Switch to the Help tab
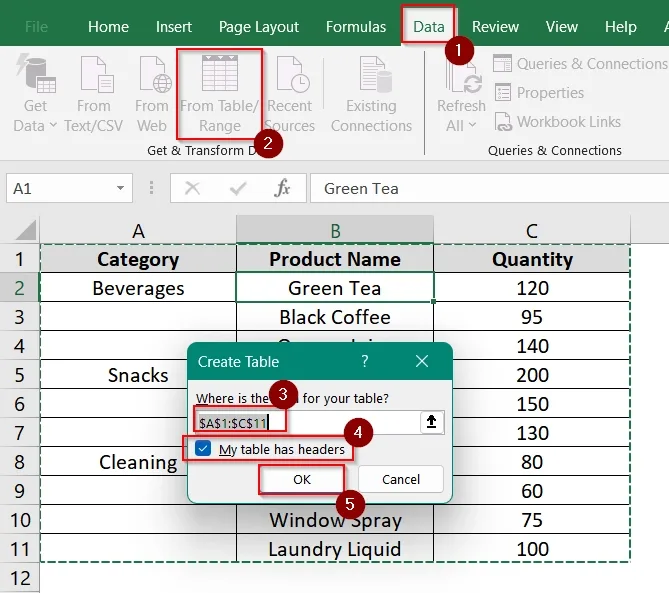This screenshot has width=669, height=593. coord(621,26)
